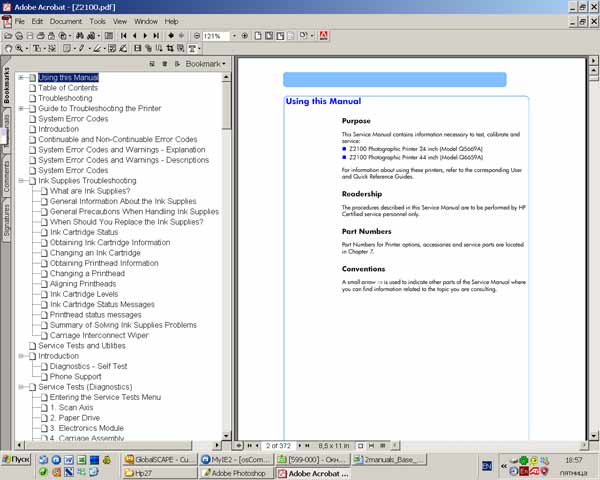Collapse the Introduction bookmark above Diagnostics - Self Test

[x=21, y=356]
